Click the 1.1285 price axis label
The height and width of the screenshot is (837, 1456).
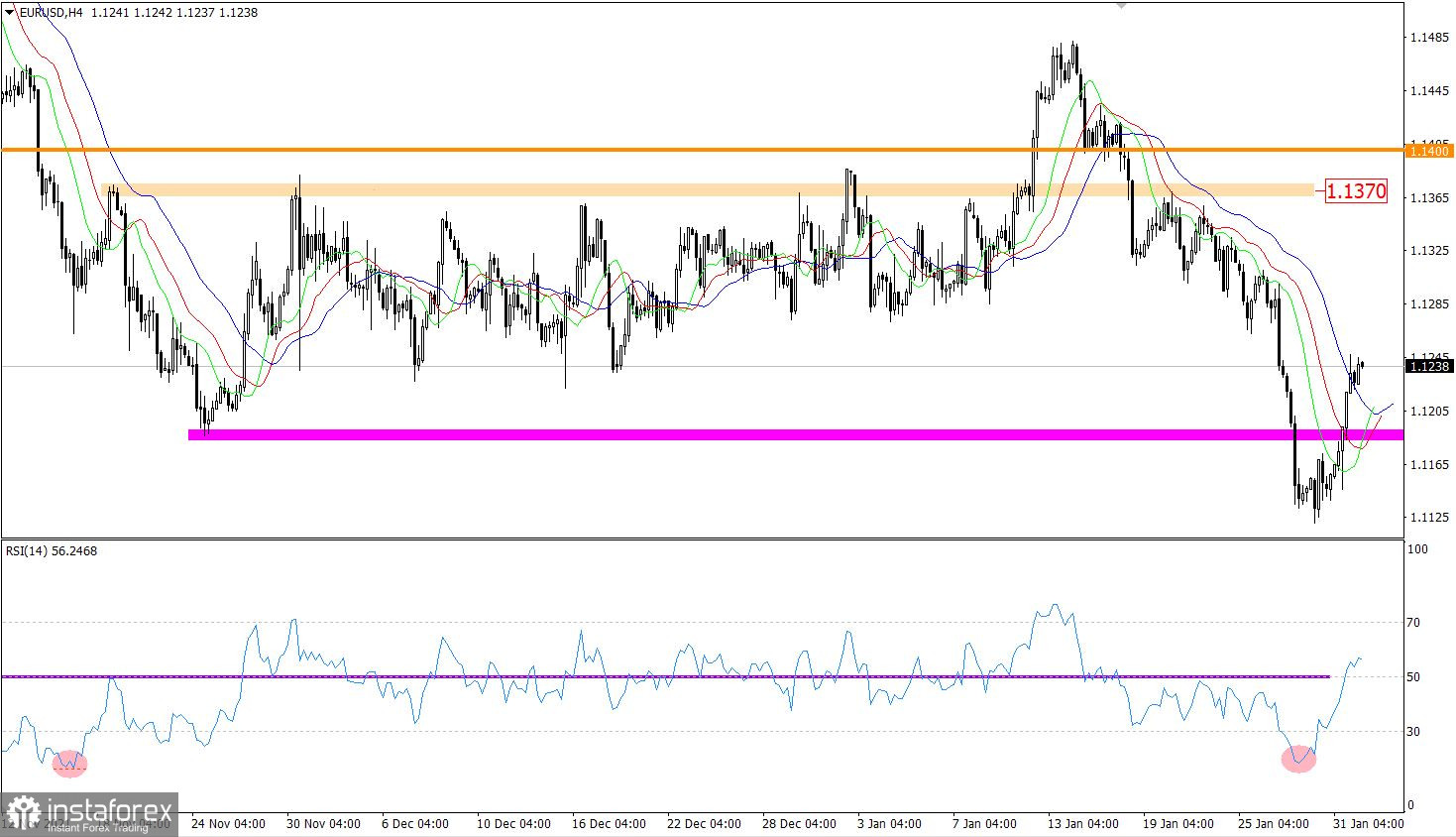[x=1428, y=303]
